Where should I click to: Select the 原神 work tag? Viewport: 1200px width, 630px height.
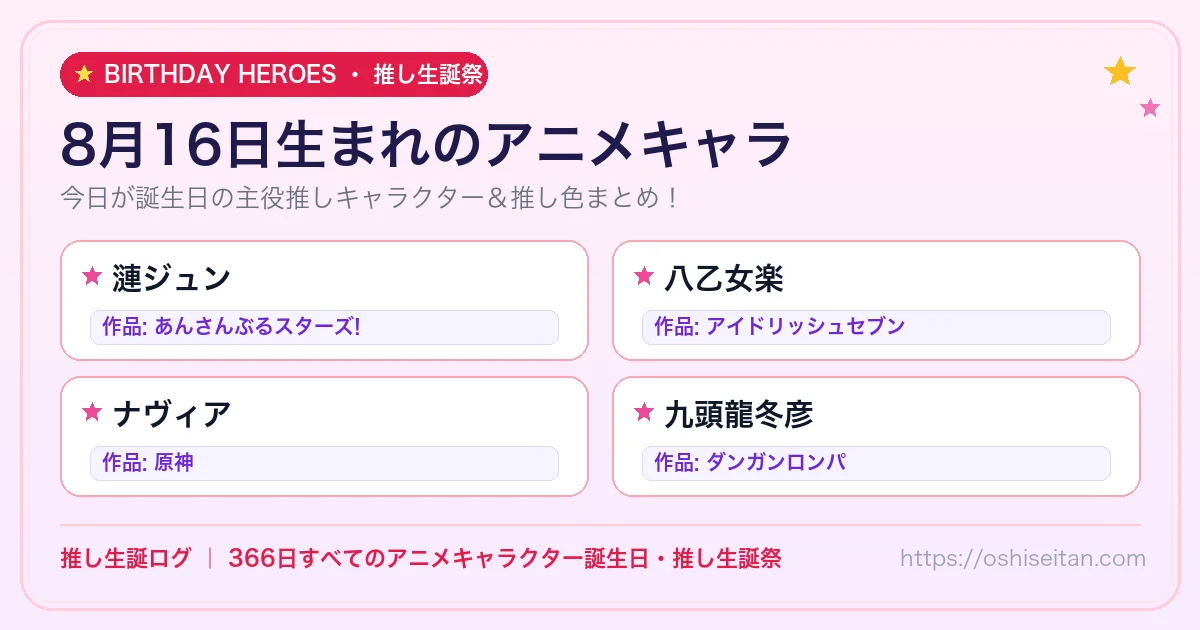[x=324, y=463]
